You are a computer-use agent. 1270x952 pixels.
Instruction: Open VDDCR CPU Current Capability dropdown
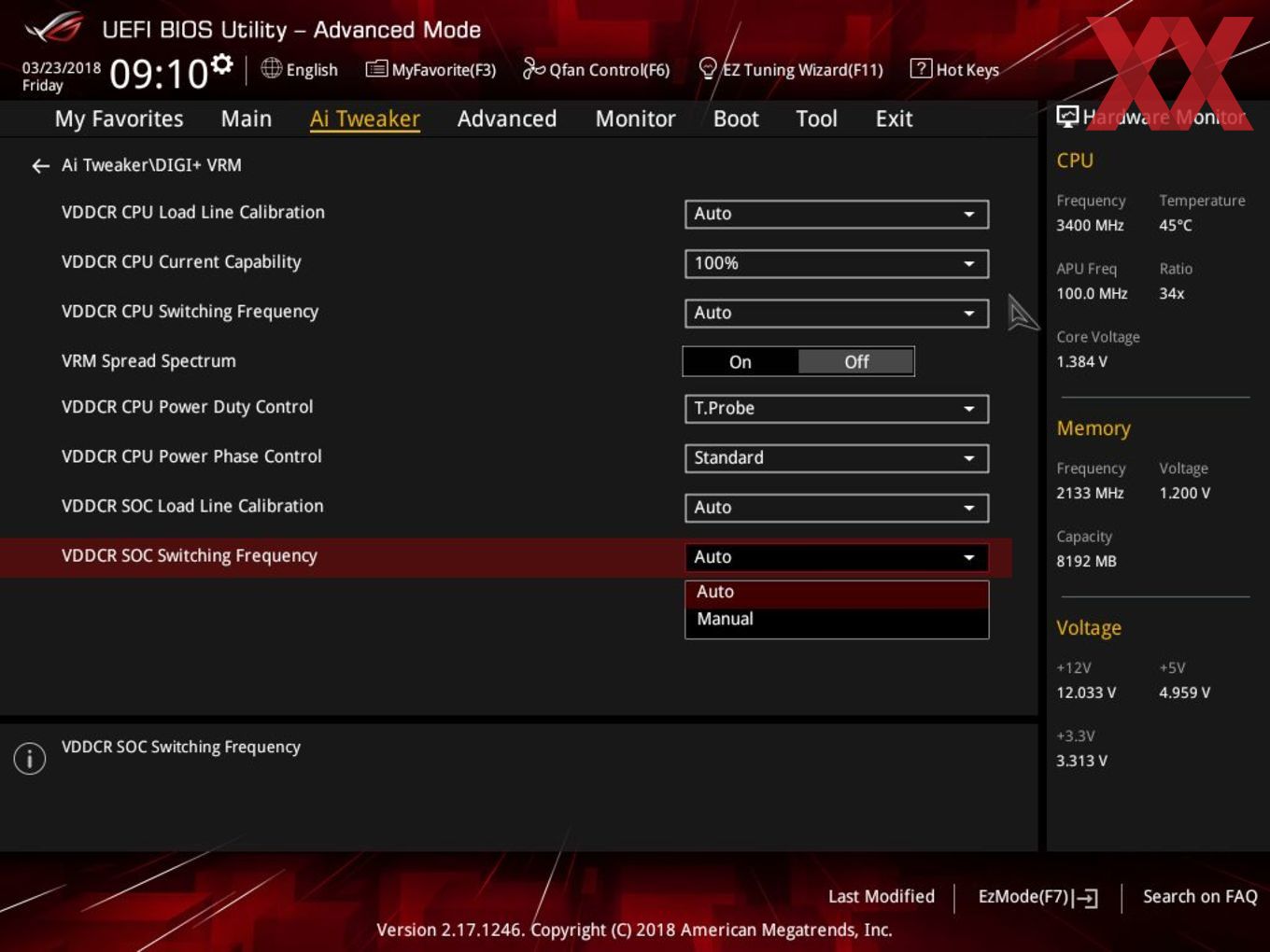[837, 263]
